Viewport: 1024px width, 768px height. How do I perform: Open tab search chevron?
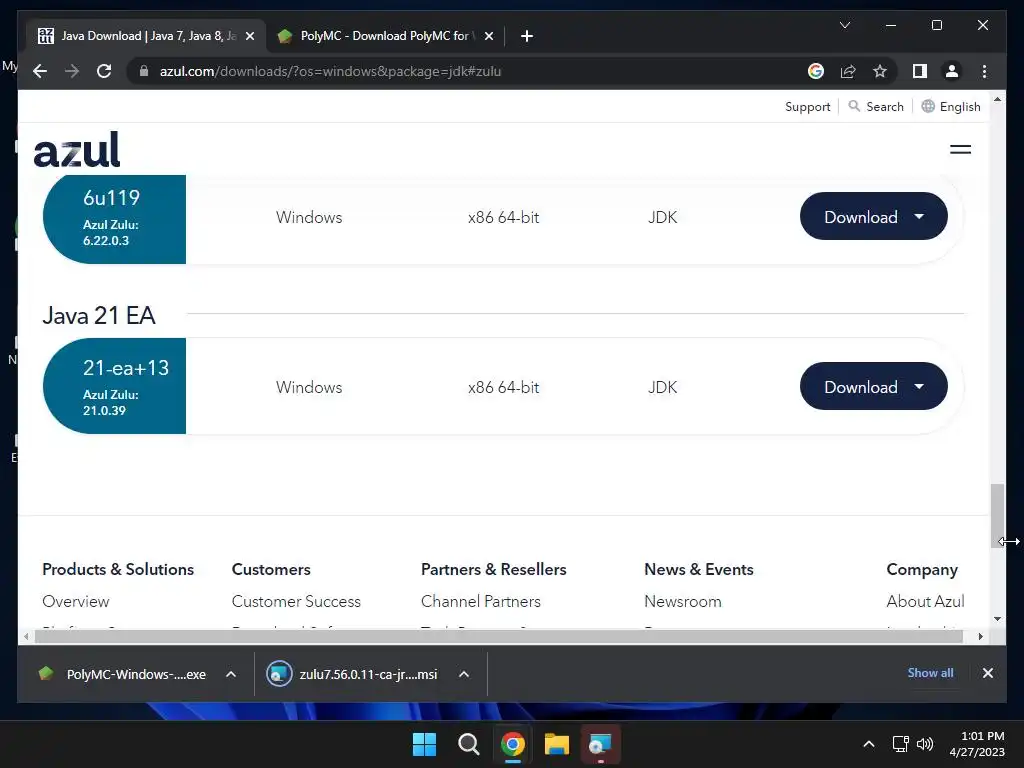pos(844,25)
